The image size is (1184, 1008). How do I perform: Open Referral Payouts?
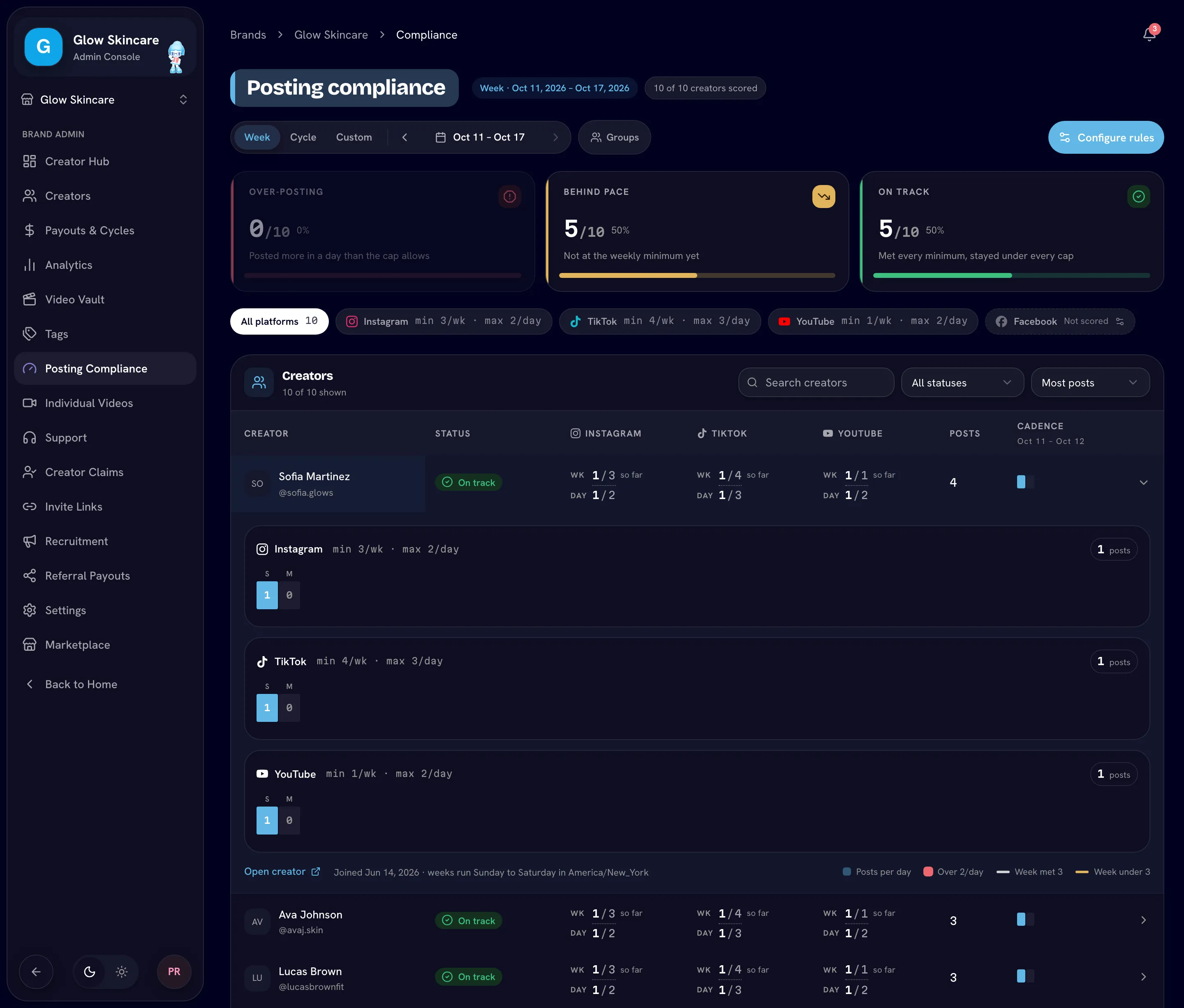coord(105,576)
